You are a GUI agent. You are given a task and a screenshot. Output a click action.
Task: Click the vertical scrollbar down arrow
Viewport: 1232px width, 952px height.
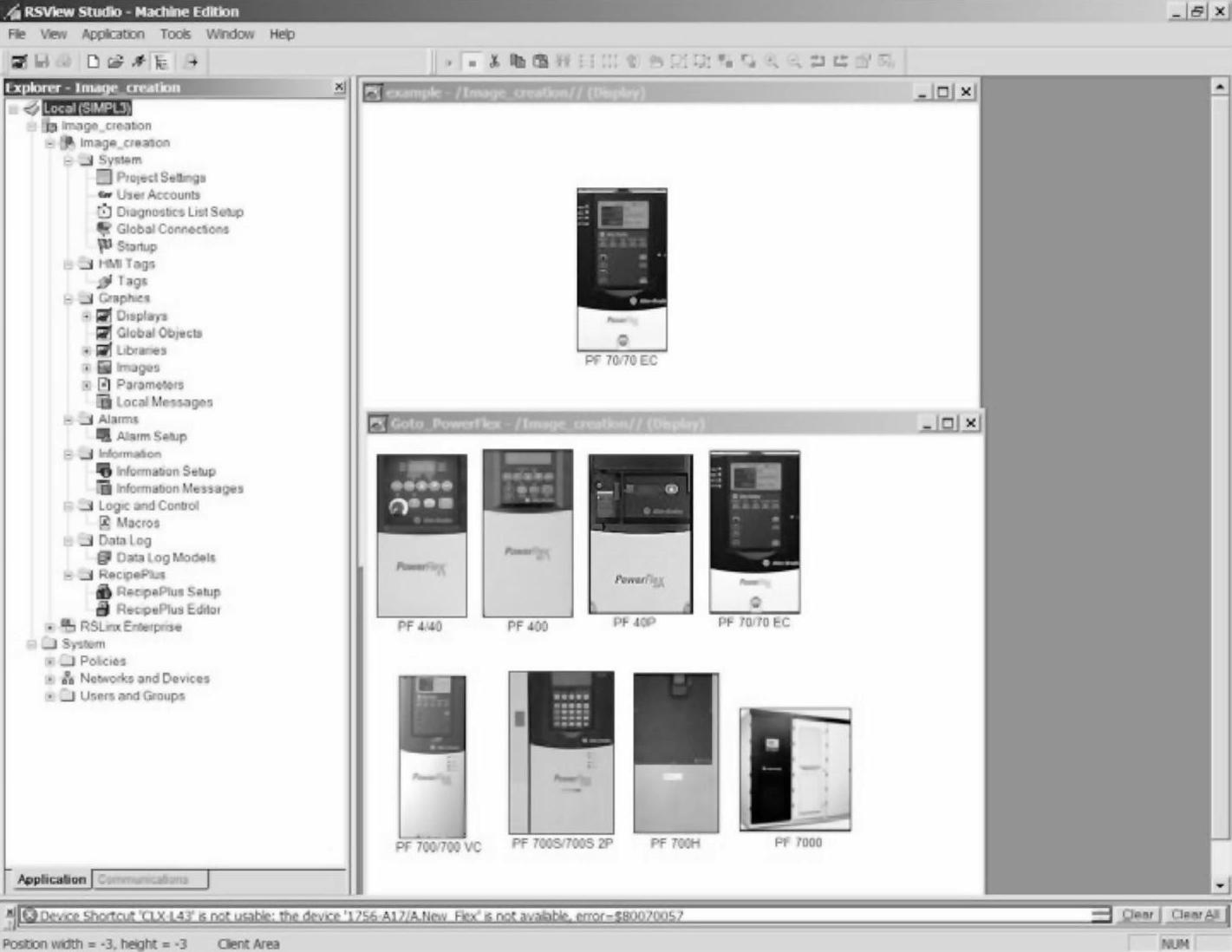tap(1220, 885)
